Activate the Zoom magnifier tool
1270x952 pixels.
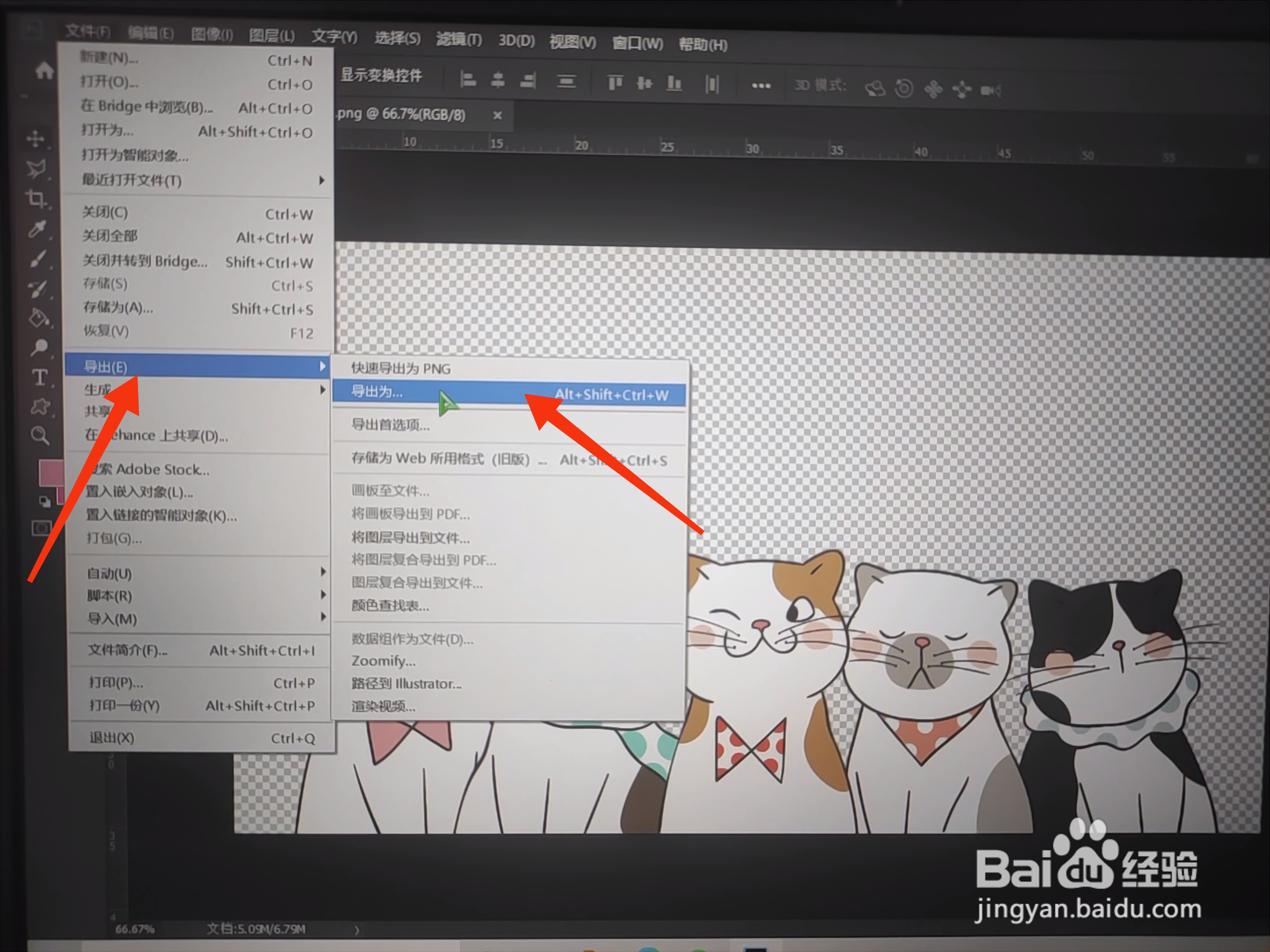coord(40,436)
